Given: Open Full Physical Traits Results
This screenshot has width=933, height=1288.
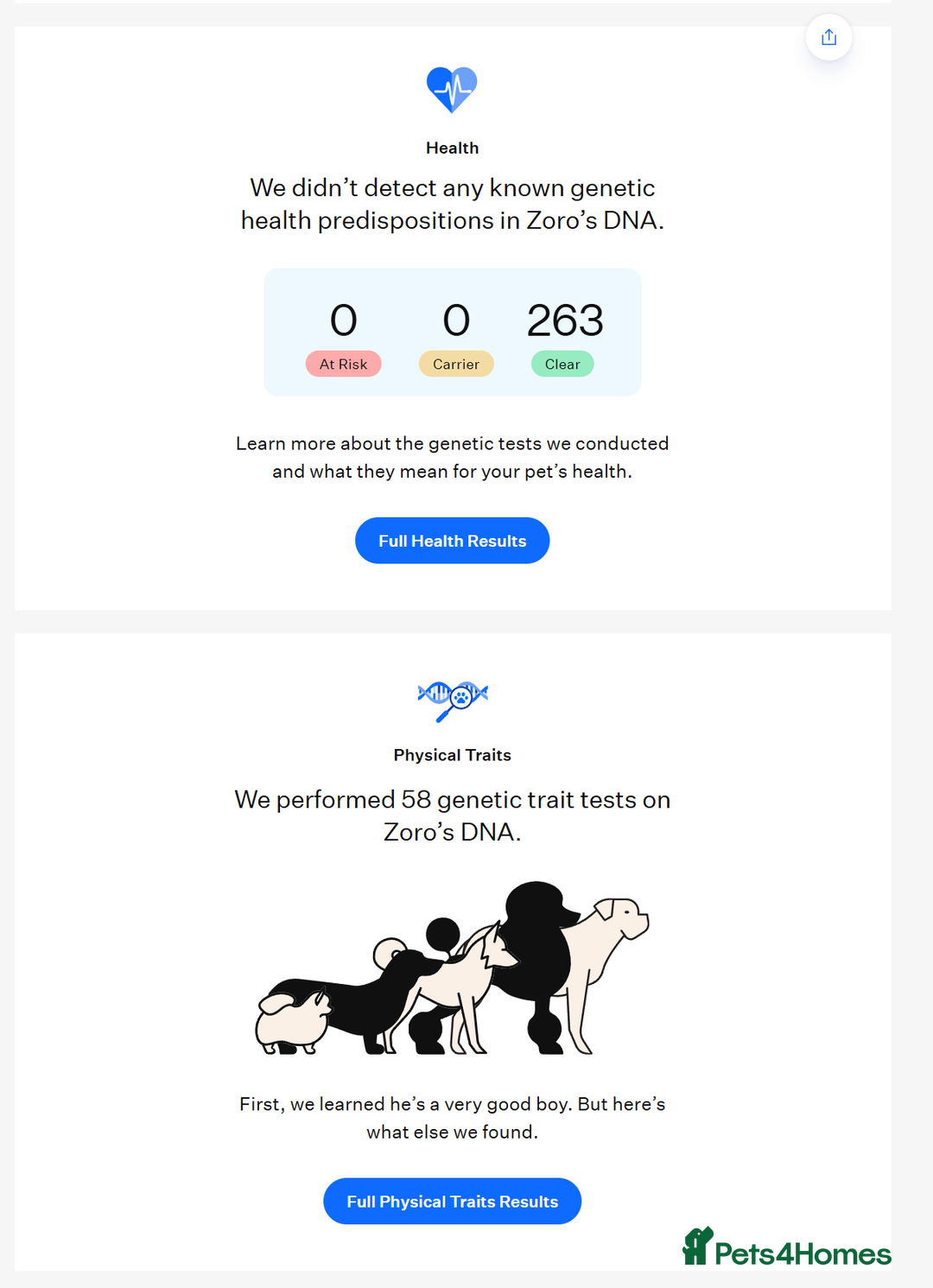Looking at the screenshot, I should (452, 1202).
